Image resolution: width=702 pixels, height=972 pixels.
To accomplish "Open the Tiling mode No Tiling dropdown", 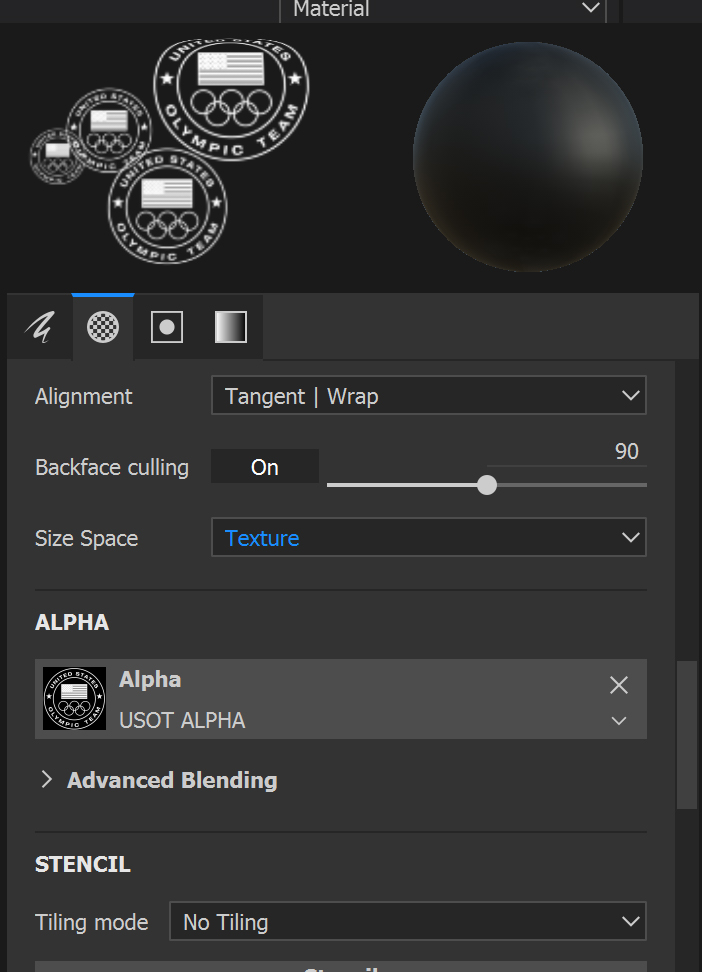I will point(408,922).
